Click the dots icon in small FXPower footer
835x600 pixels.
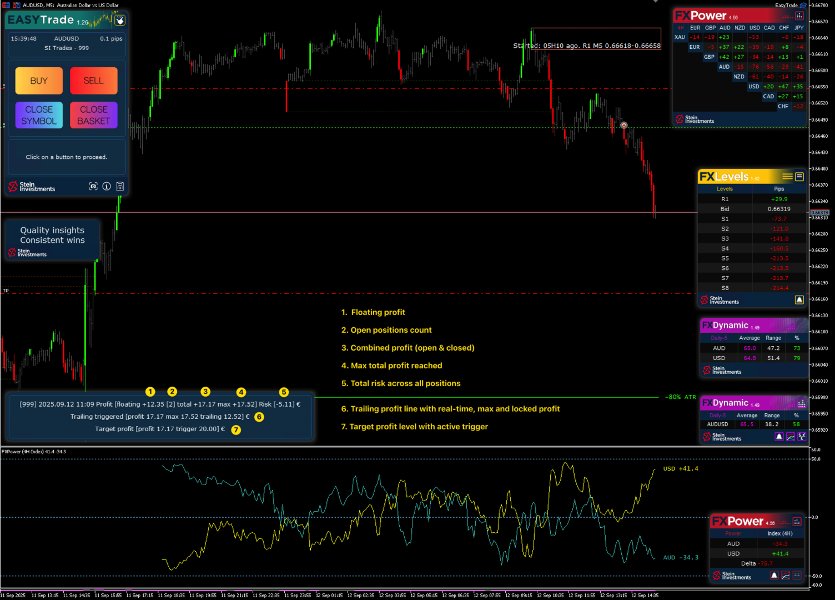click(x=797, y=576)
